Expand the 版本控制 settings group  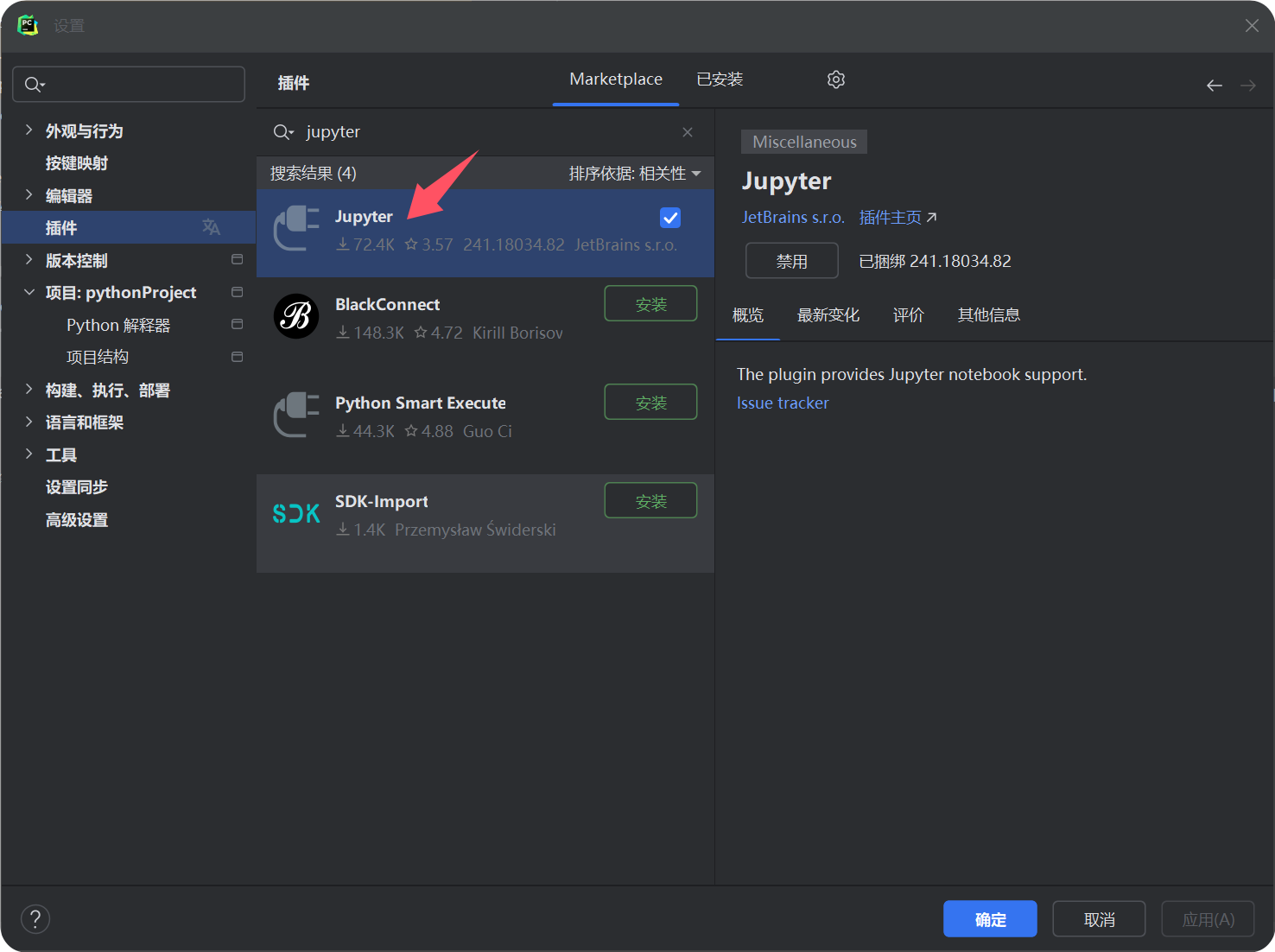pos(29,260)
